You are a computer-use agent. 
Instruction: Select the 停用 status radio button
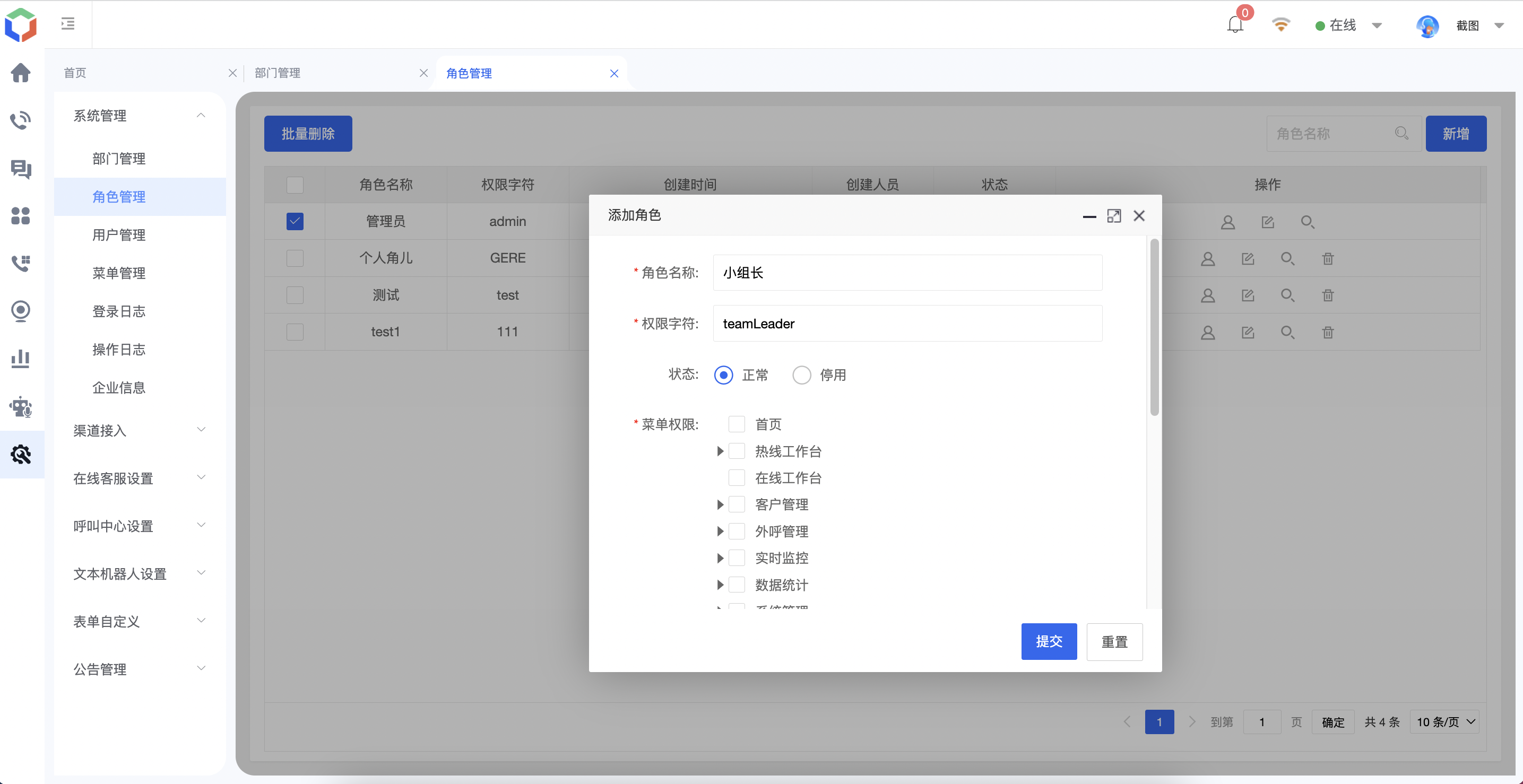802,375
